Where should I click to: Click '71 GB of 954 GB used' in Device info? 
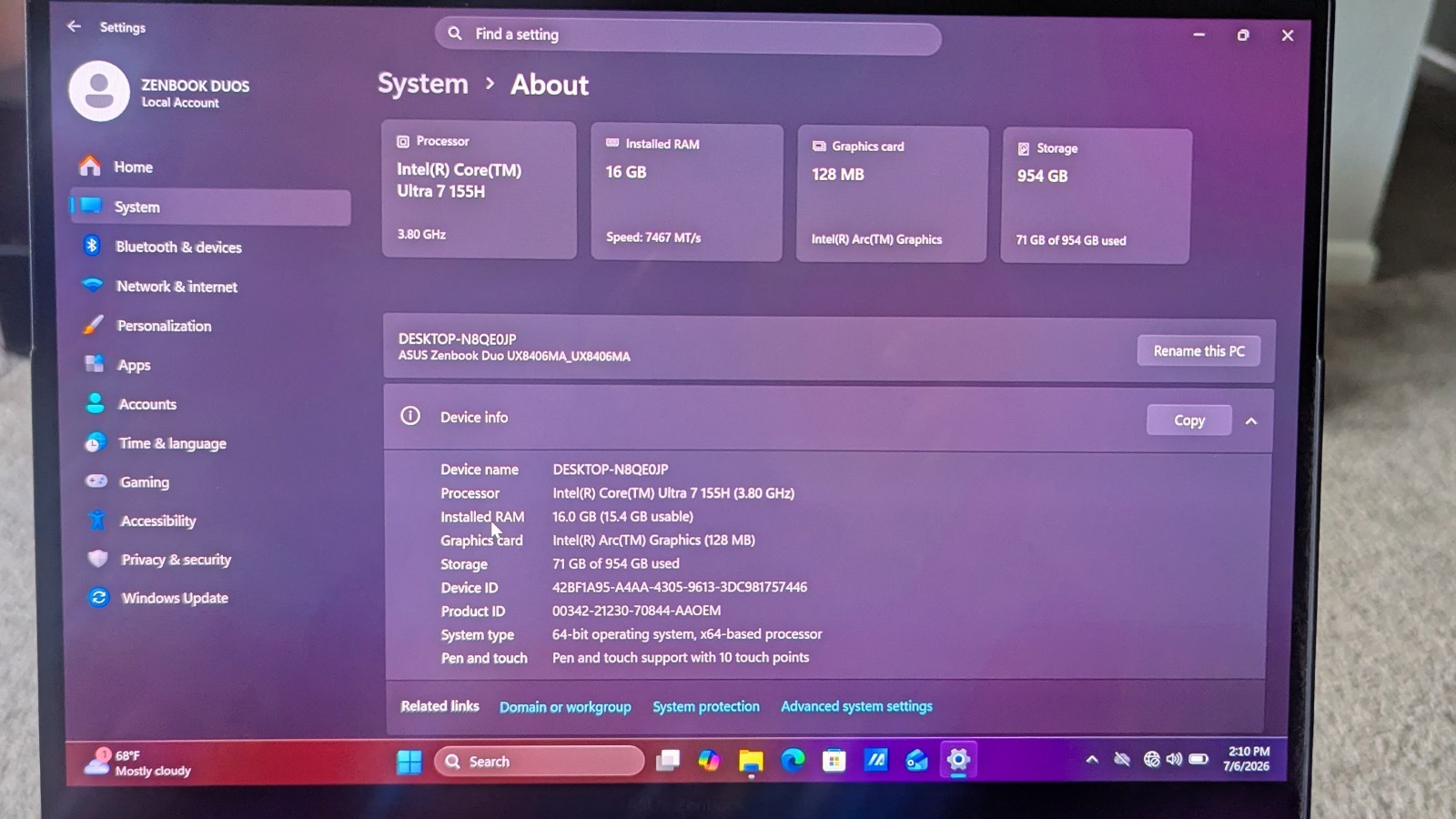click(x=615, y=563)
